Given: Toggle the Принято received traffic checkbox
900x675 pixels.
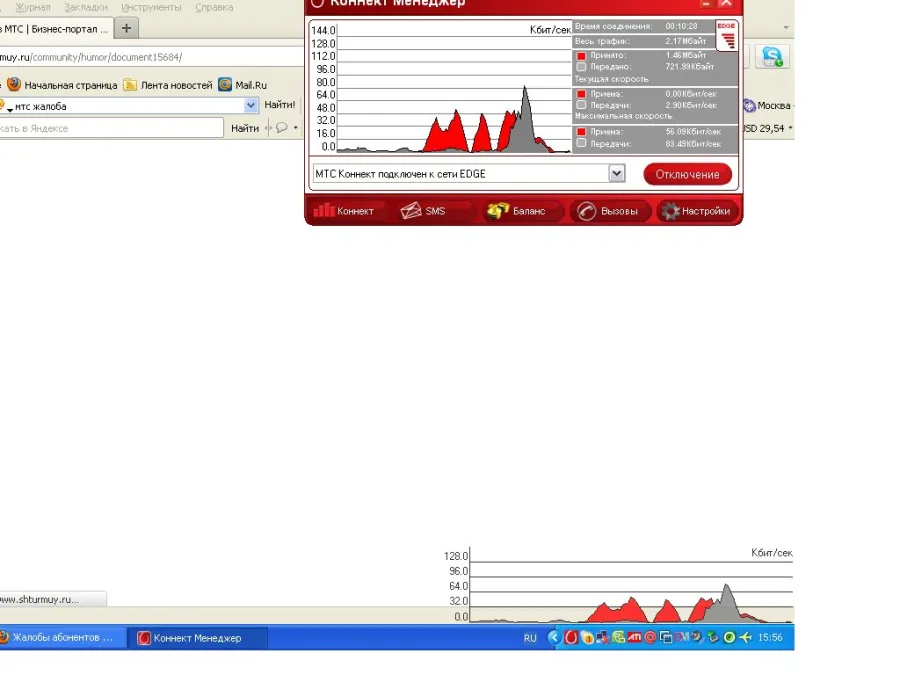Looking at the screenshot, I should point(581,56).
